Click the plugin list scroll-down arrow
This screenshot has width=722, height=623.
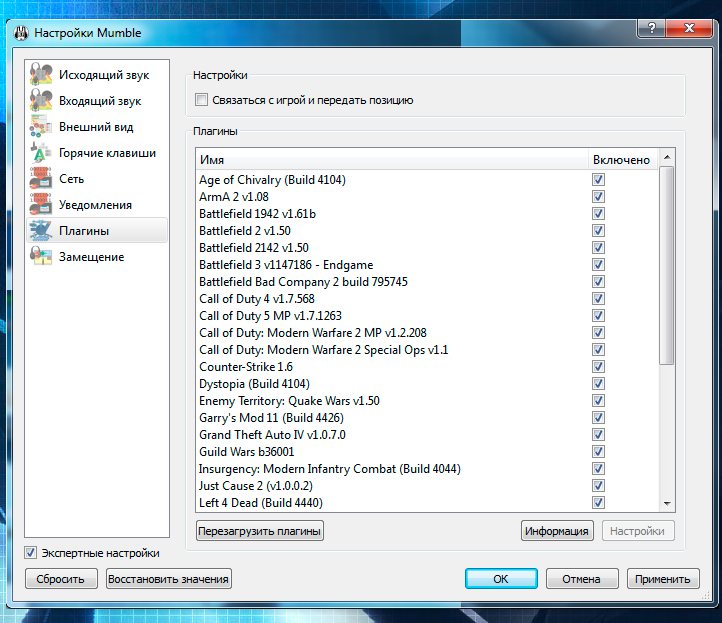(x=667, y=503)
